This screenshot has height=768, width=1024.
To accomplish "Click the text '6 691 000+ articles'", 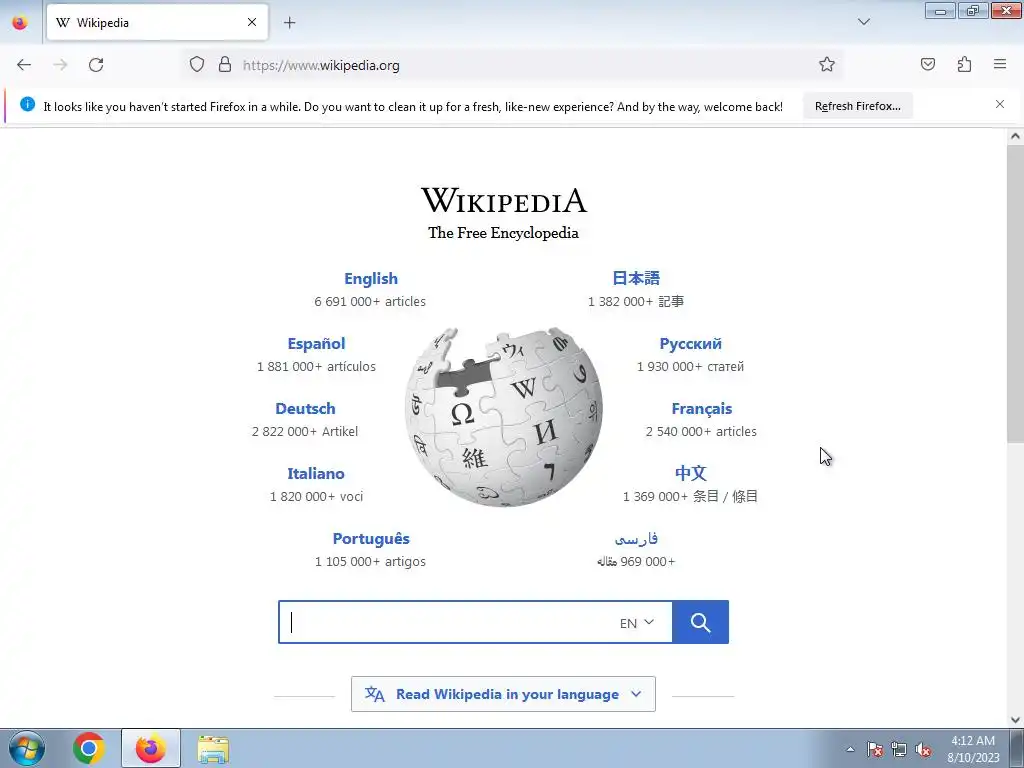I will [x=370, y=302].
